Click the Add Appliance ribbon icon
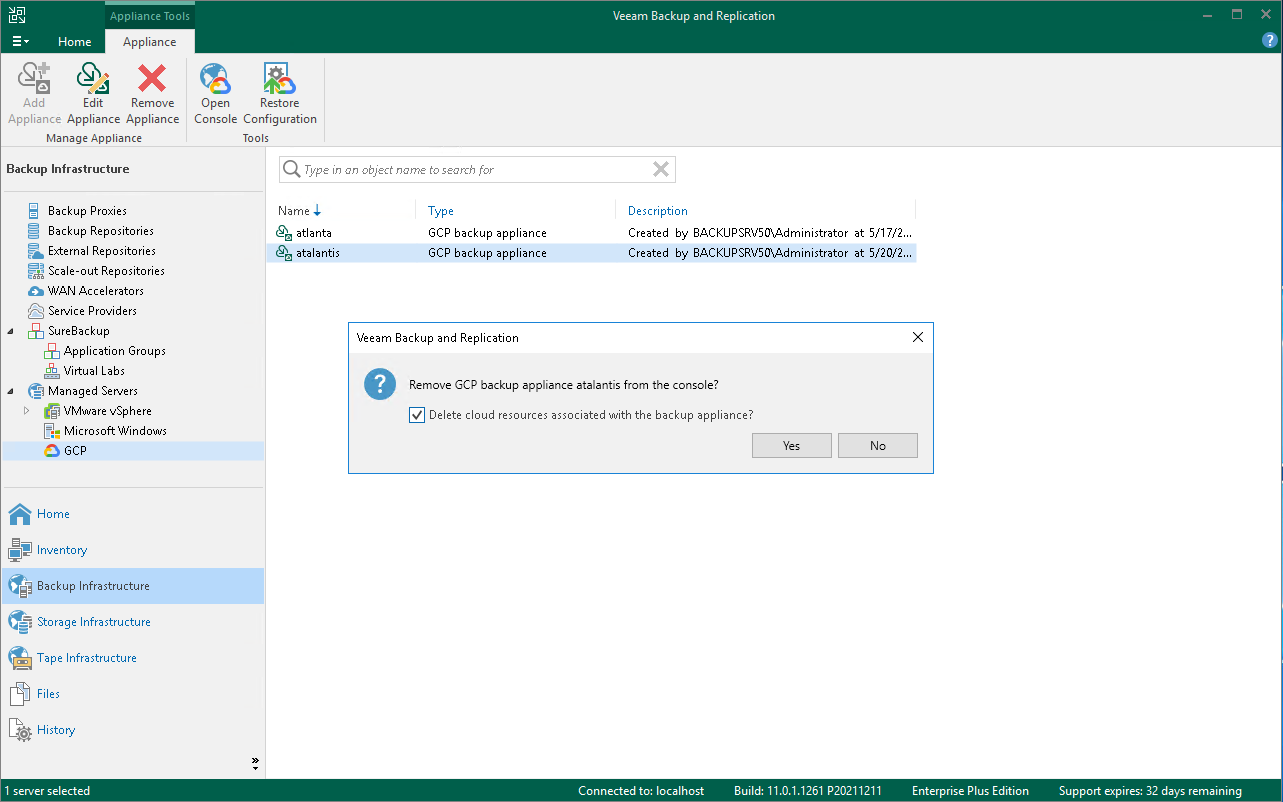The width and height of the screenshot is (1283, 802). point(34,78)
